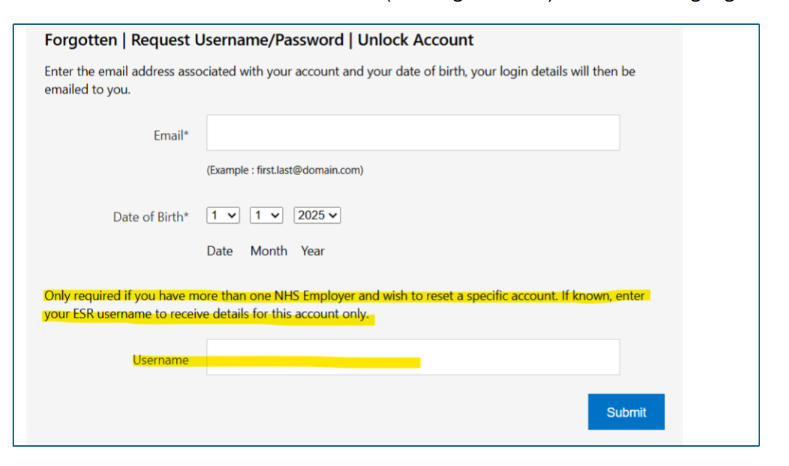This screenshot has height=466, width=789.
Task: Click the highlighted Username label
Action: pos(160,360)
